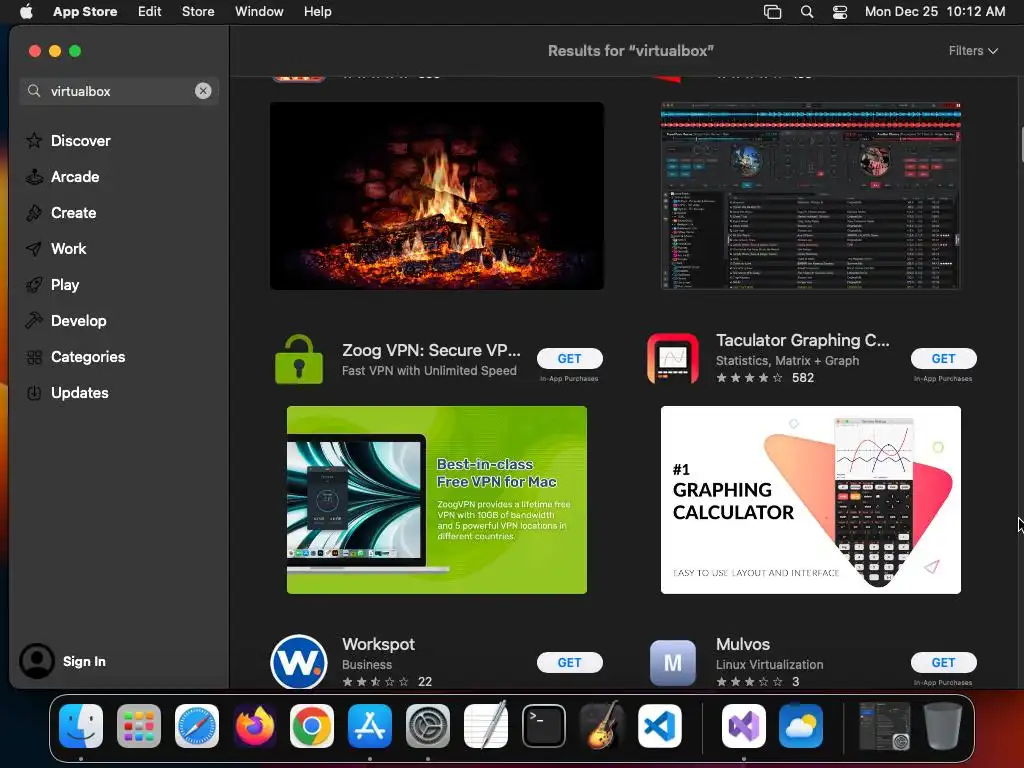
Task: Open Terminal from the Dock
Action: [x=543, y=726]
